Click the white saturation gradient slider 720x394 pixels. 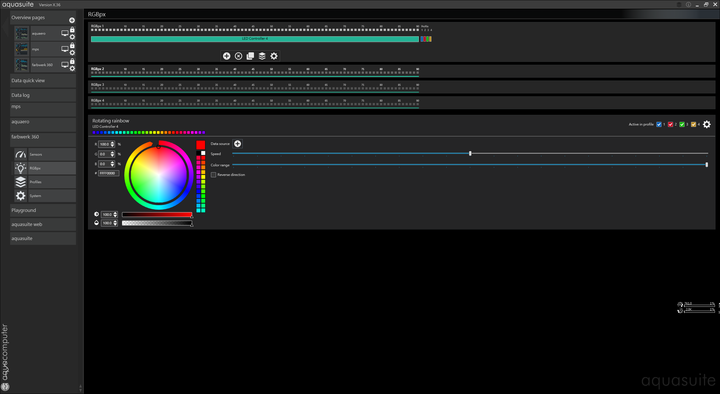pyautogui.click(x=157, y=223)
